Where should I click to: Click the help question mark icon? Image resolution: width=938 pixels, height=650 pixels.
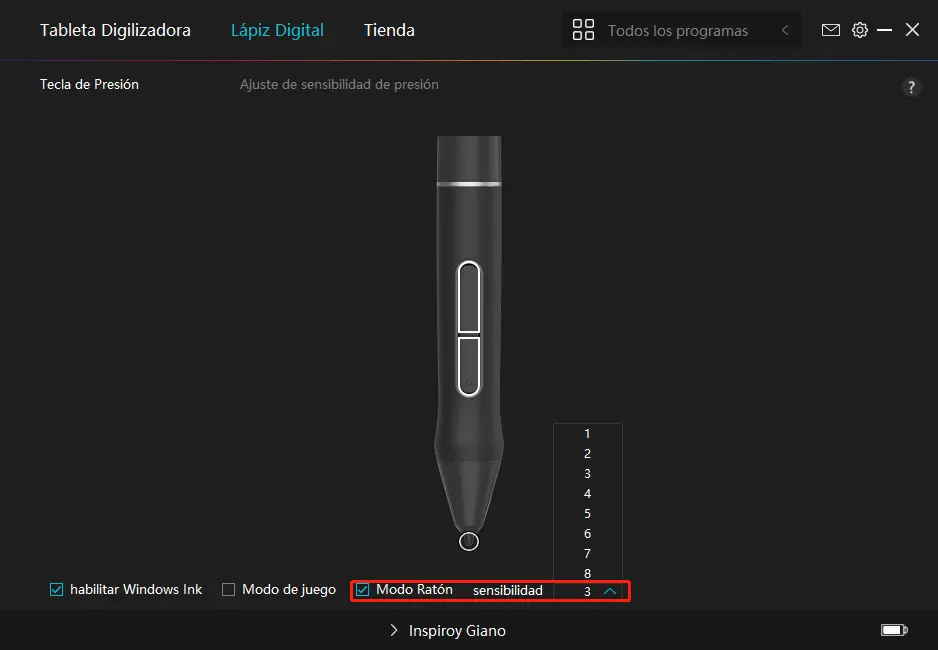pyautogui.click(x=911, y=87)
